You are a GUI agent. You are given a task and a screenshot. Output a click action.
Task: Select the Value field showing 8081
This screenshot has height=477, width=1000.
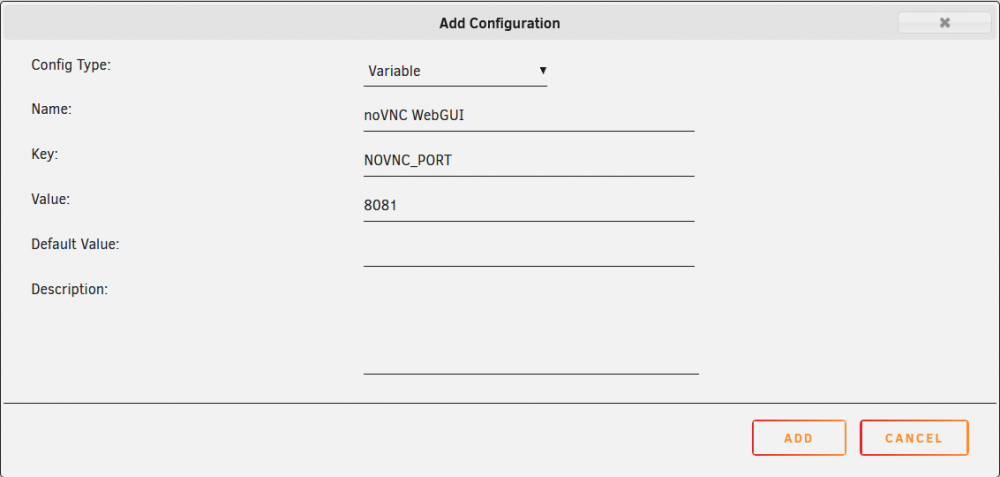(529, 206)
